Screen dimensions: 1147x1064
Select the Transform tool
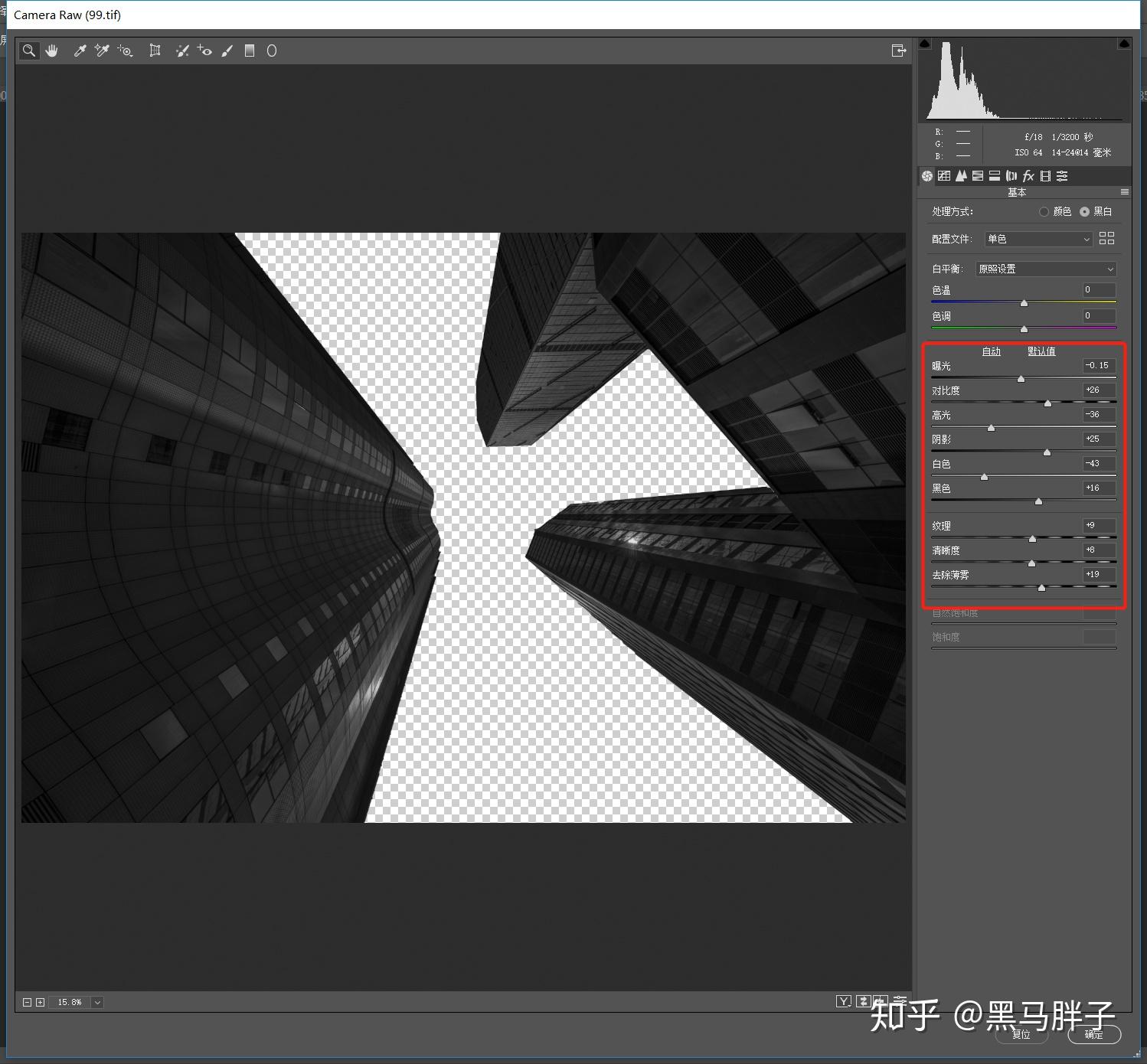click(155, 51)
